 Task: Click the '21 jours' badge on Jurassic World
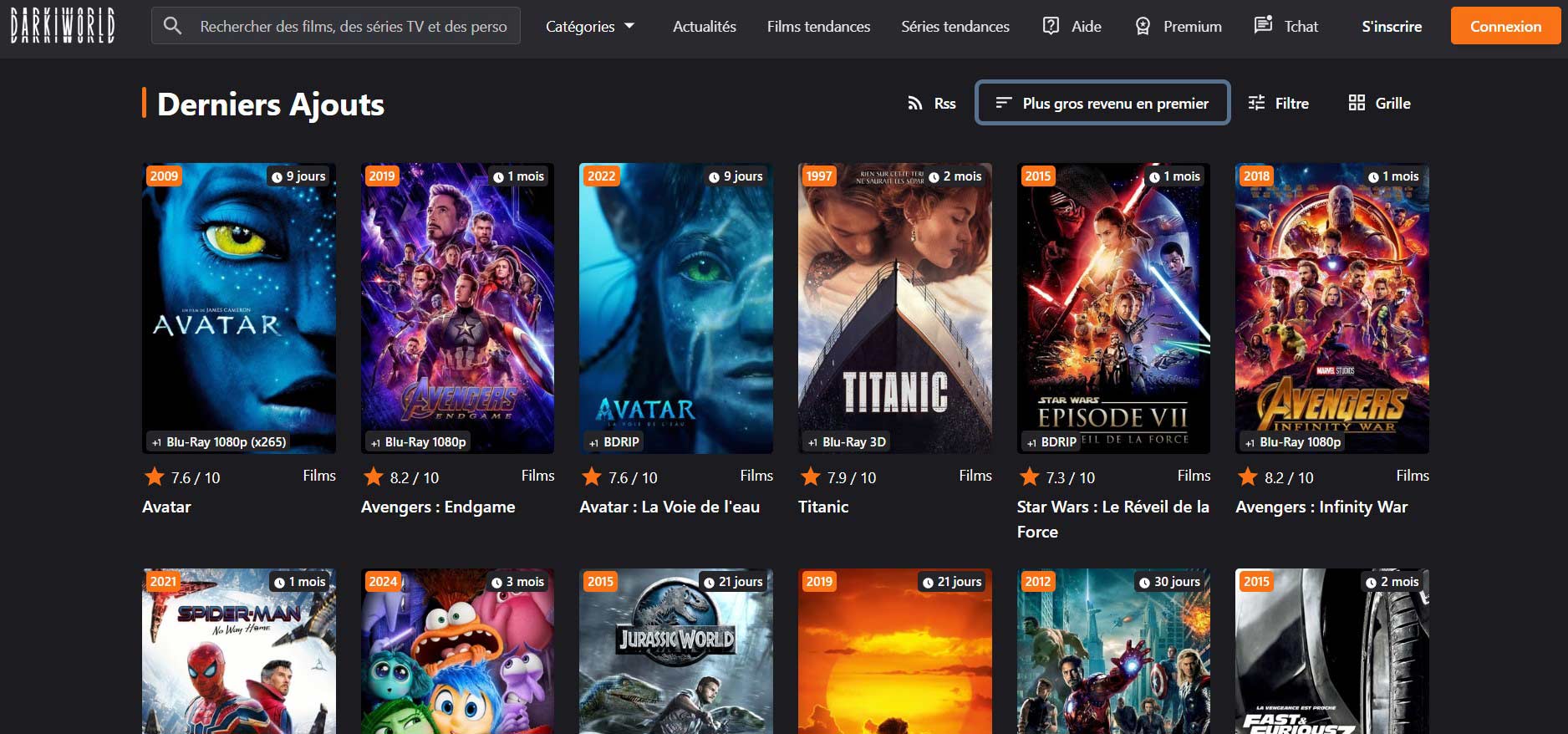[733, 581]
